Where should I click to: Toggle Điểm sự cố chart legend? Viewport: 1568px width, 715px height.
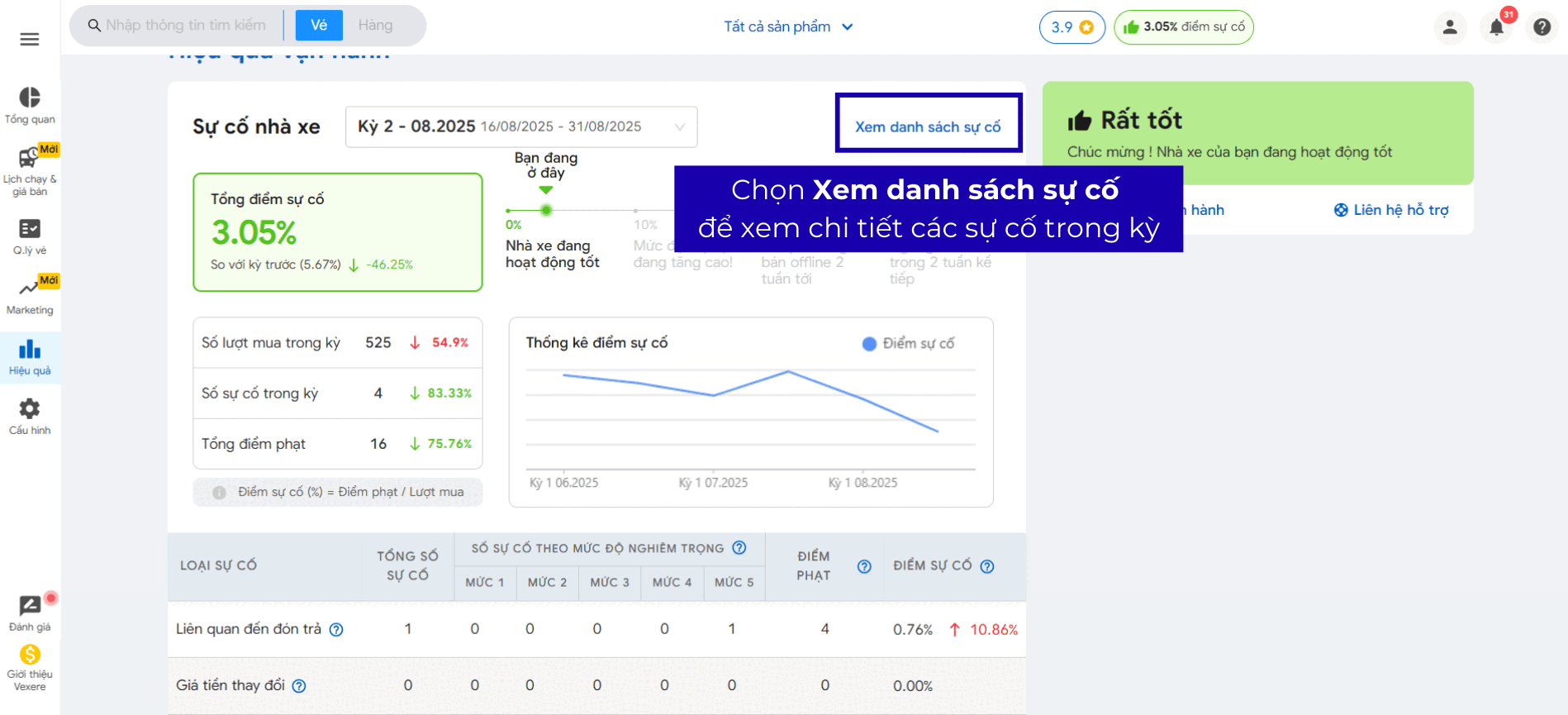[908, 343]
